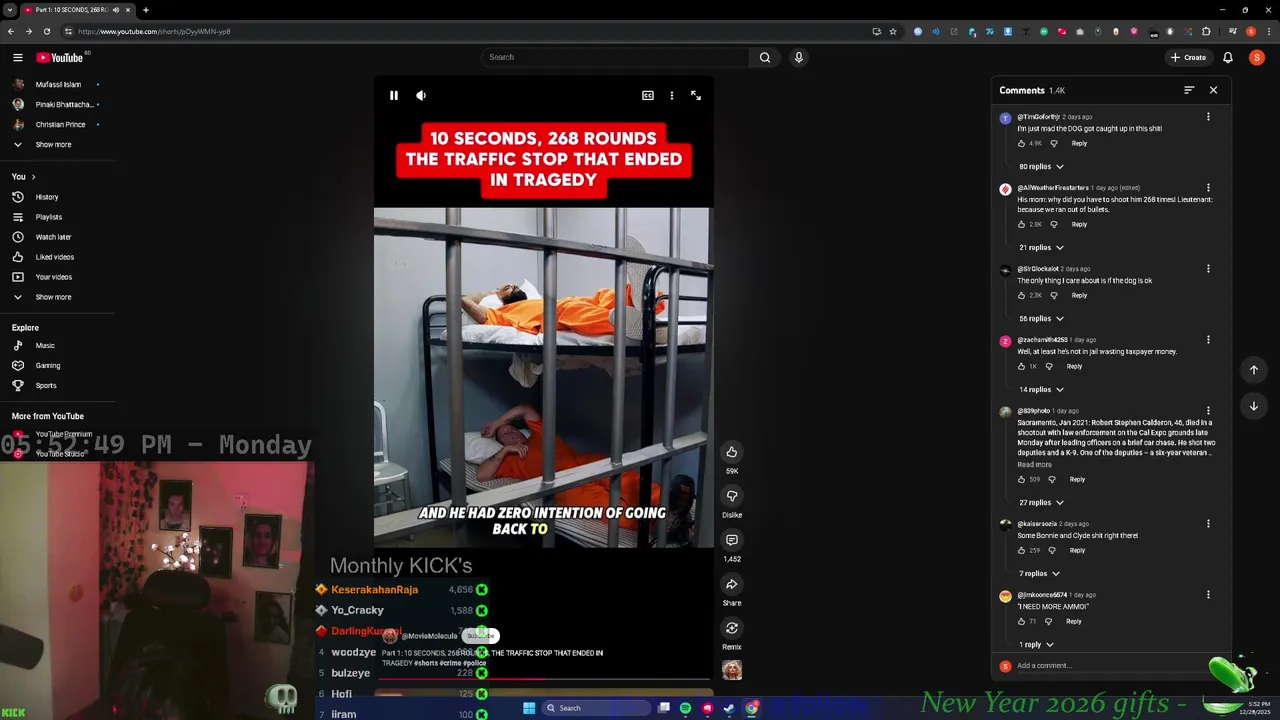1280x720 pixels.
Task: Expand the 80 replies thread
Action: click(x=1041, y=167)
